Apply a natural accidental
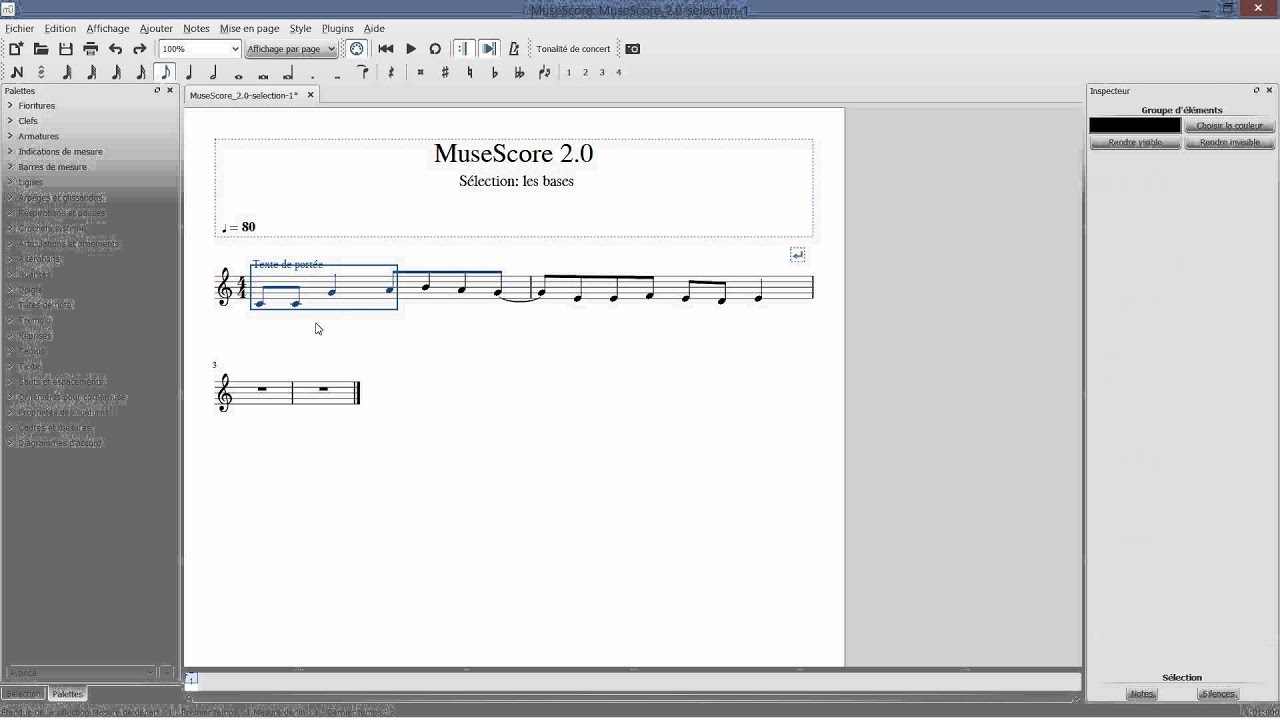The width and height of the screenshot is (1280, 720). coord(470,72)
